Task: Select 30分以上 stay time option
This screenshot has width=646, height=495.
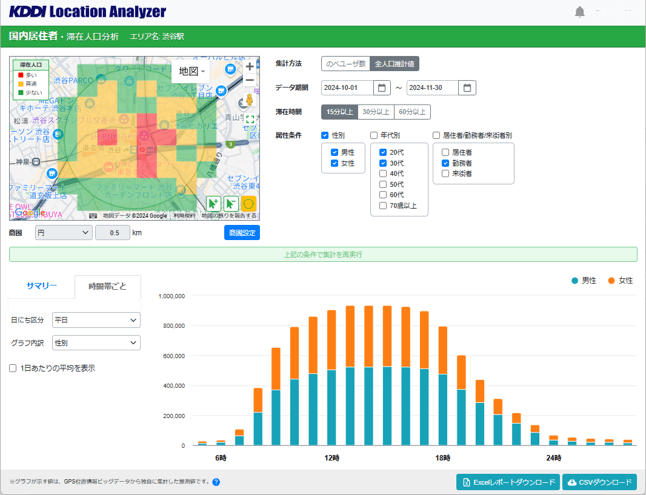Action: pyautogui.click(x=376, y=112)
